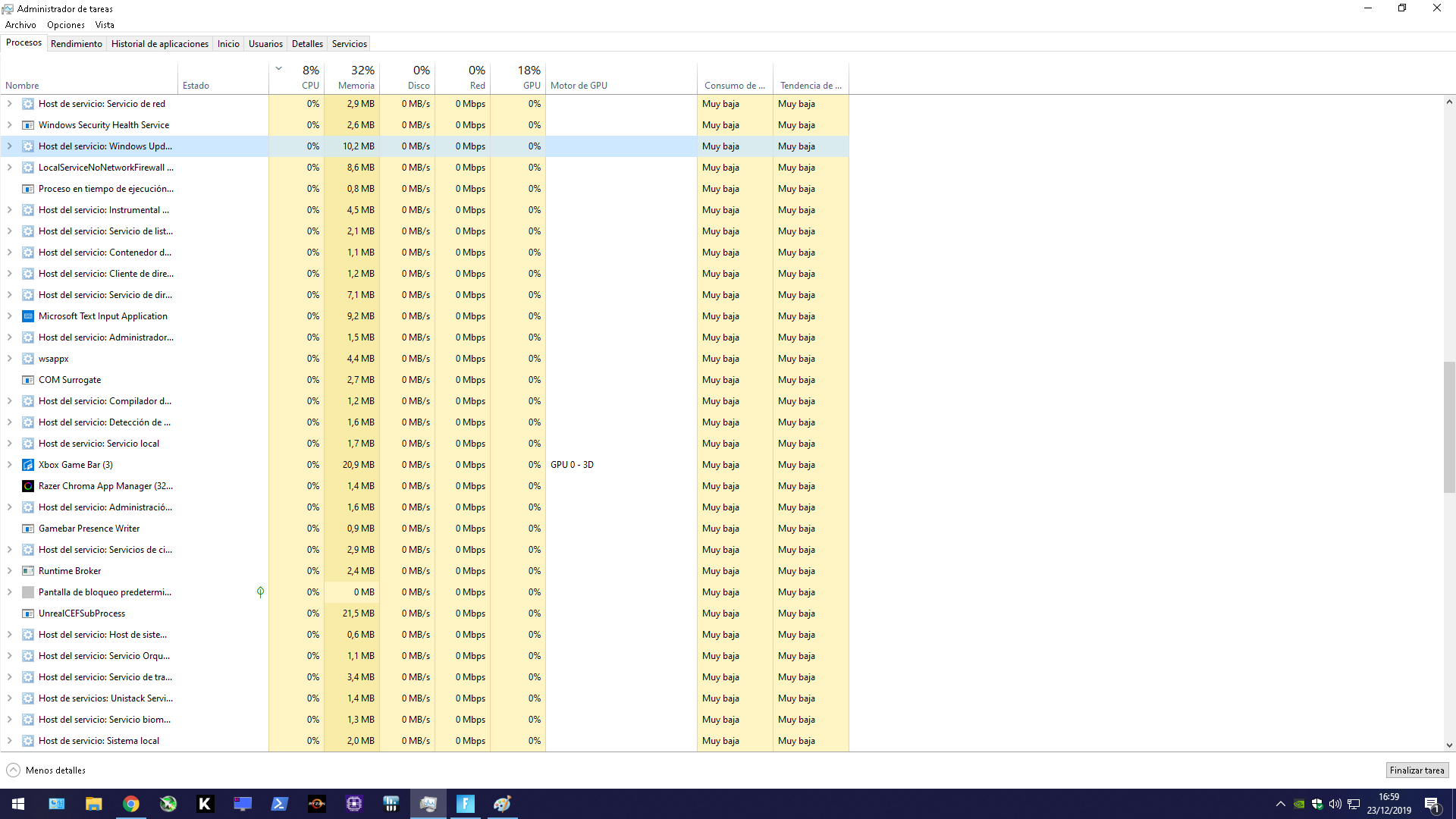Click the wsappx gear icon
Screen dimensions: 1456x819
coord(28,359)
